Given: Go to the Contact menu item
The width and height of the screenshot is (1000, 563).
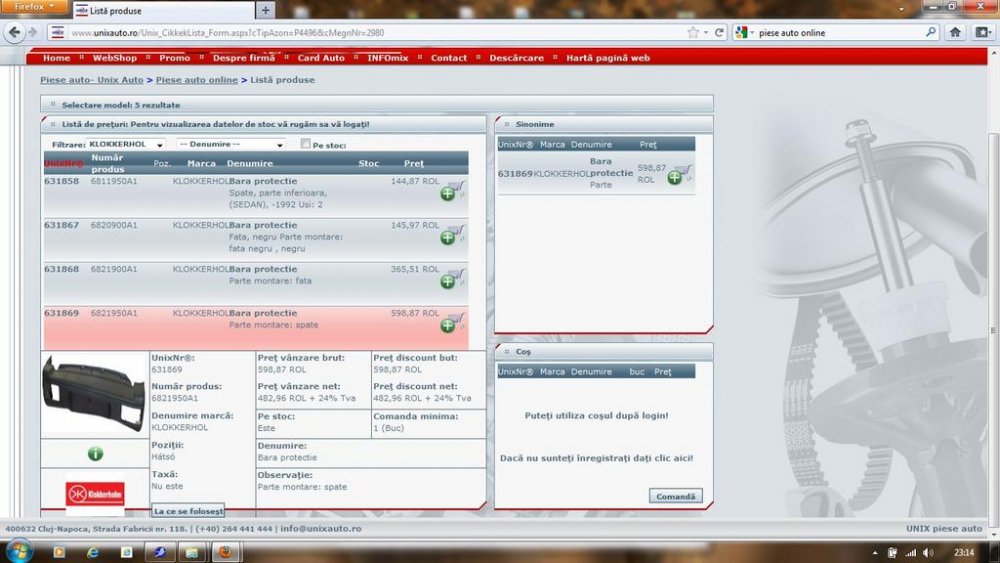Looking at the screenshot, I should [x=448, y=58].
